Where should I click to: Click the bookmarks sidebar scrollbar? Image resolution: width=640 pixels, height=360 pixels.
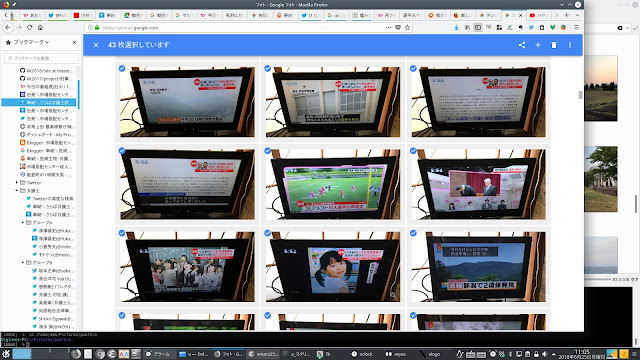(x=78, y=95)
